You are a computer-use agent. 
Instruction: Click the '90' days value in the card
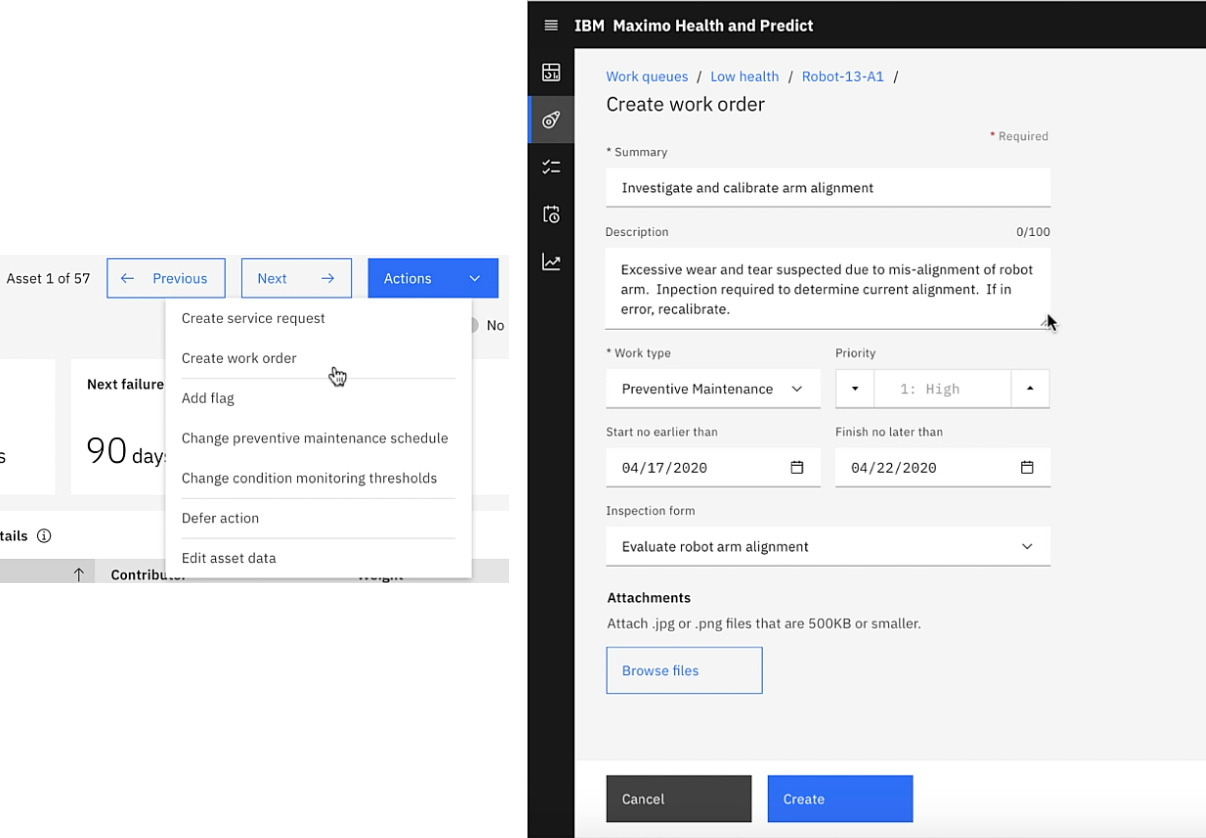click(x=106, y=452)
